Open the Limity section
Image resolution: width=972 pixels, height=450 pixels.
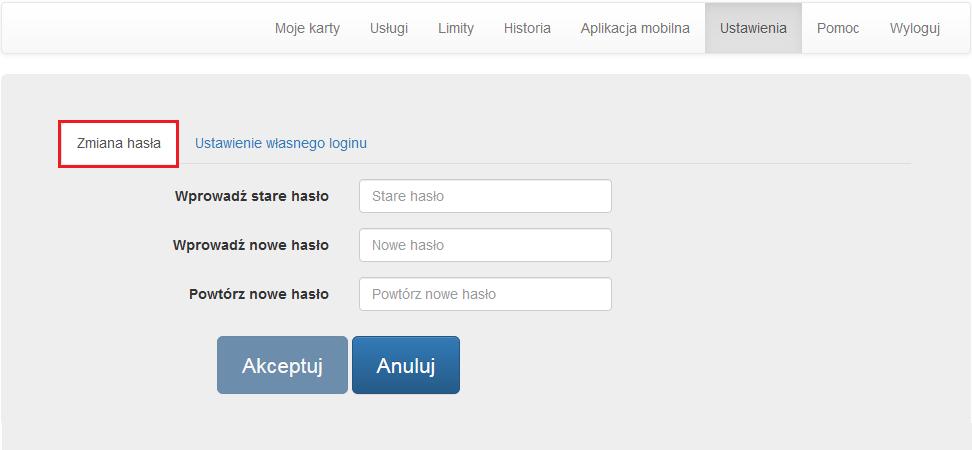[x=456, y=29]
